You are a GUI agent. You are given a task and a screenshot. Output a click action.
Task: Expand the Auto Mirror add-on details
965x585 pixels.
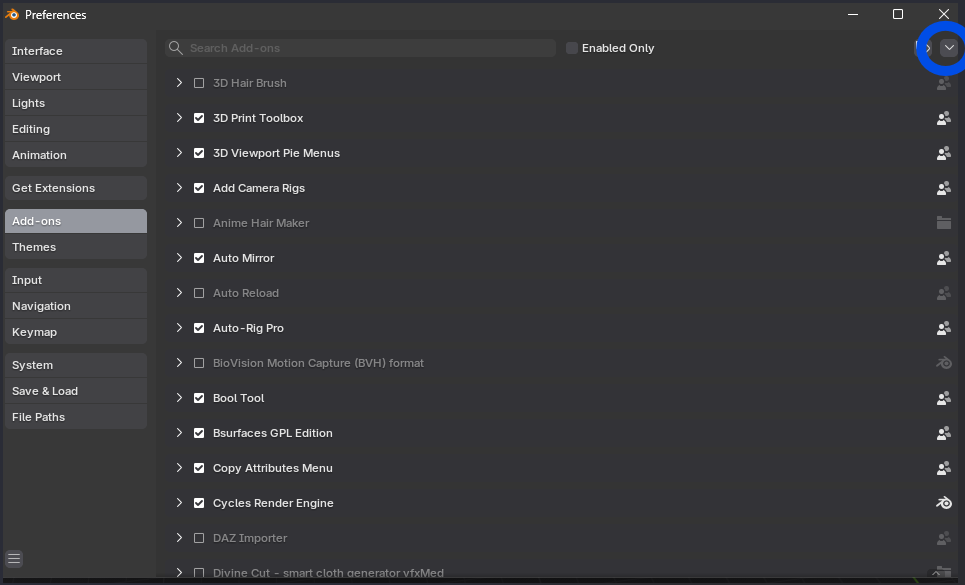[x=179, y=258]
